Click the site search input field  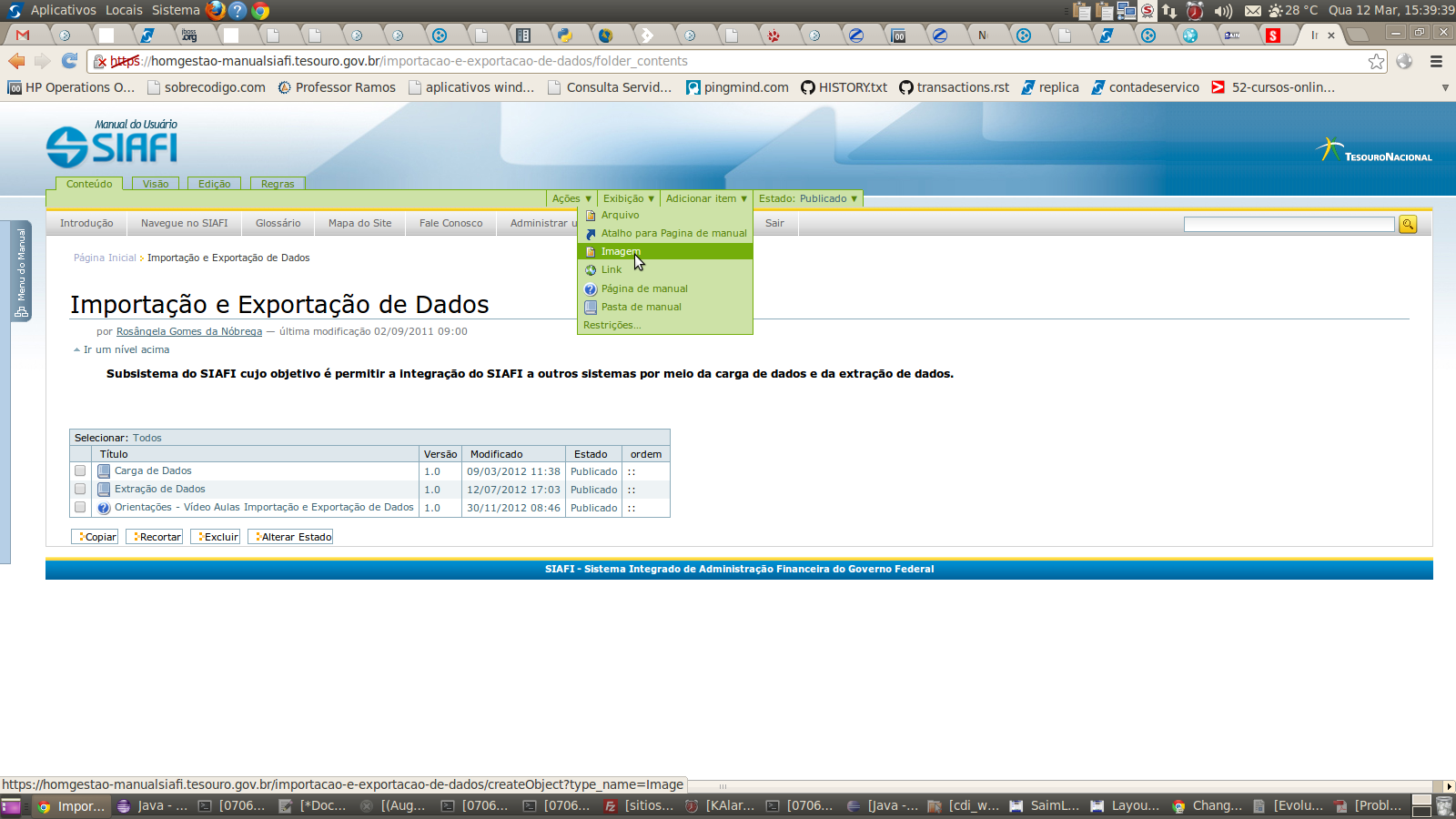coord(1289,224)
